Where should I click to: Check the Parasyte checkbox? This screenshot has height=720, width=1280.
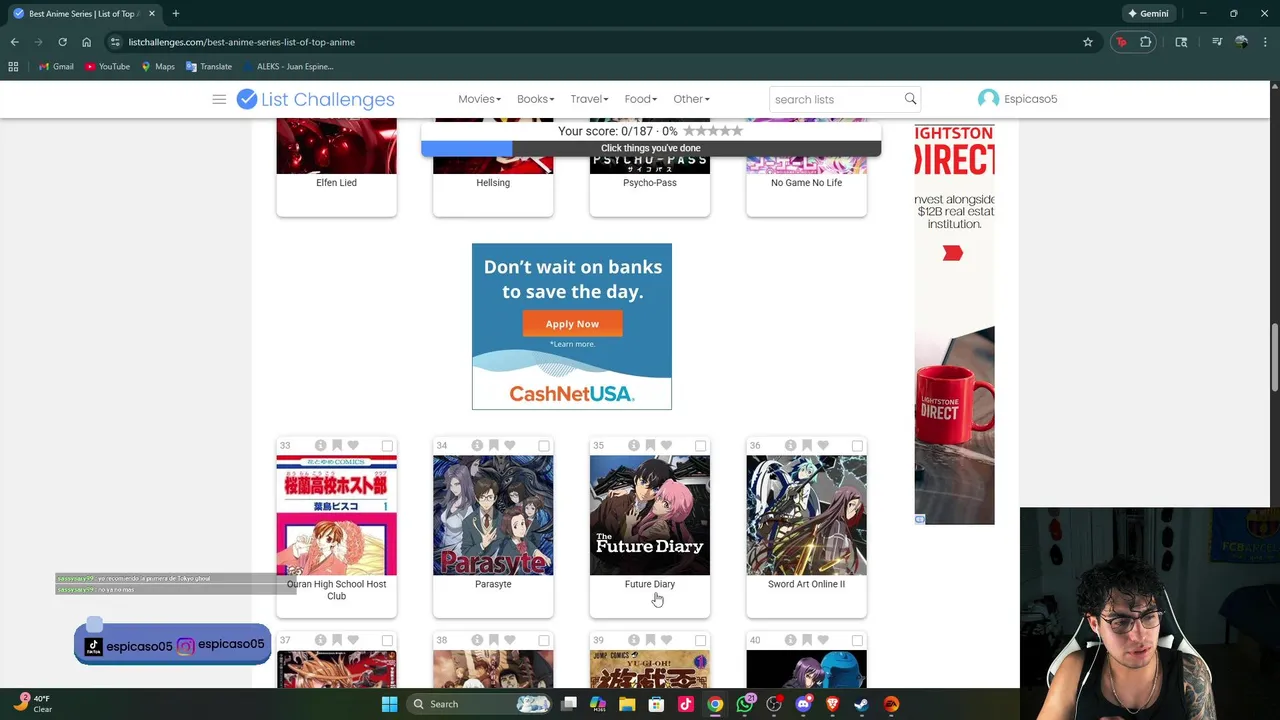tap(544, 445)
